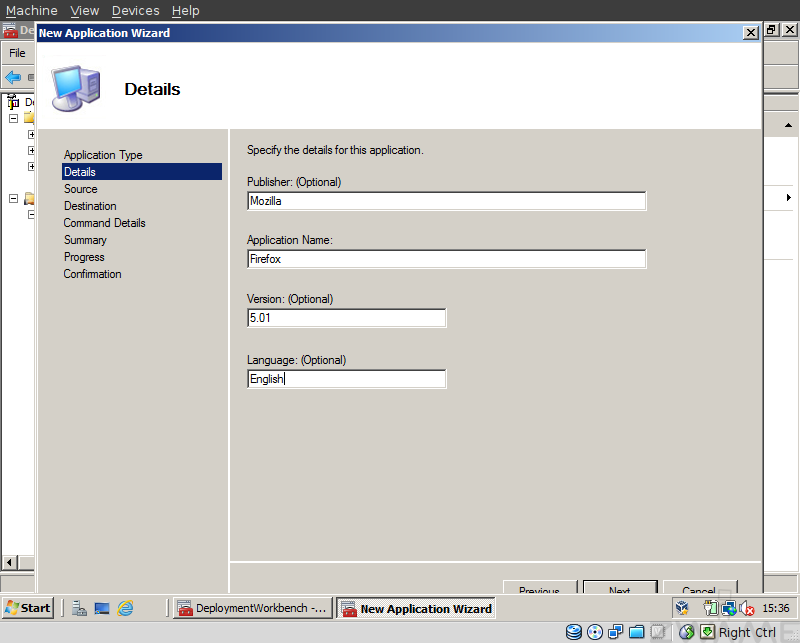The image size is (800, 643).
Task: Click the Next button in the wizard
Action: point(620,587)
